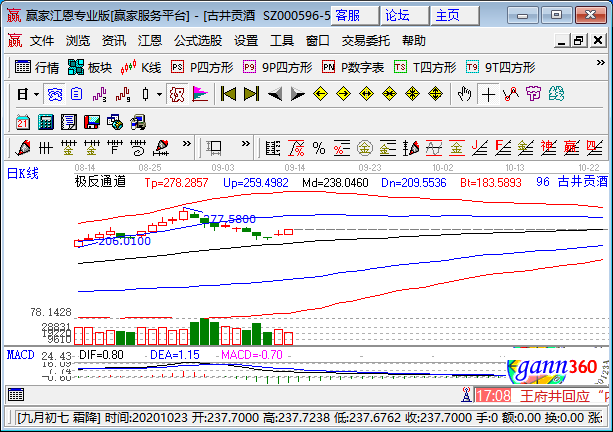This screenshot has width=613, height=432.
Task: Click the table grid lines icon
Action: click(x=273, y=148)
